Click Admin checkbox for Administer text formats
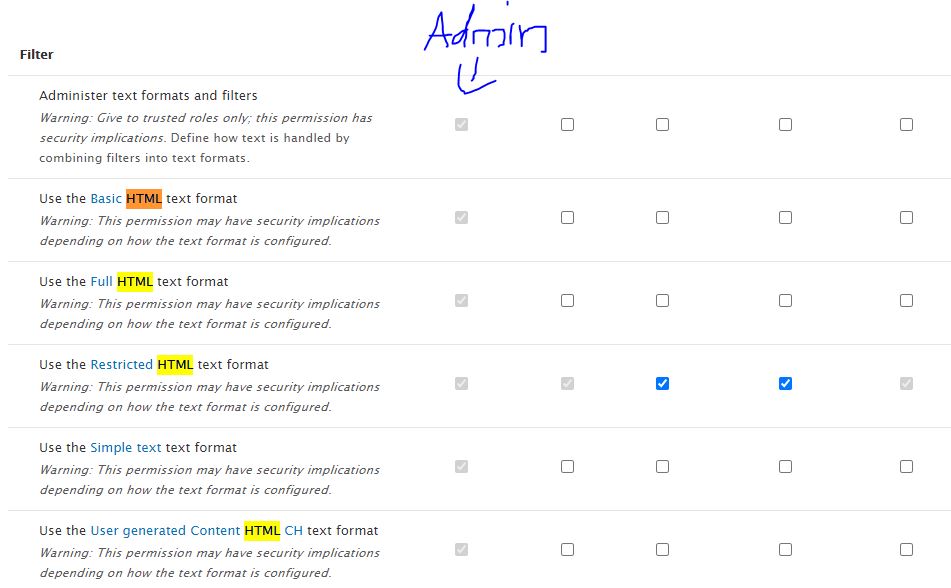Viewport: 951px width, 588px height. [461, 125]
